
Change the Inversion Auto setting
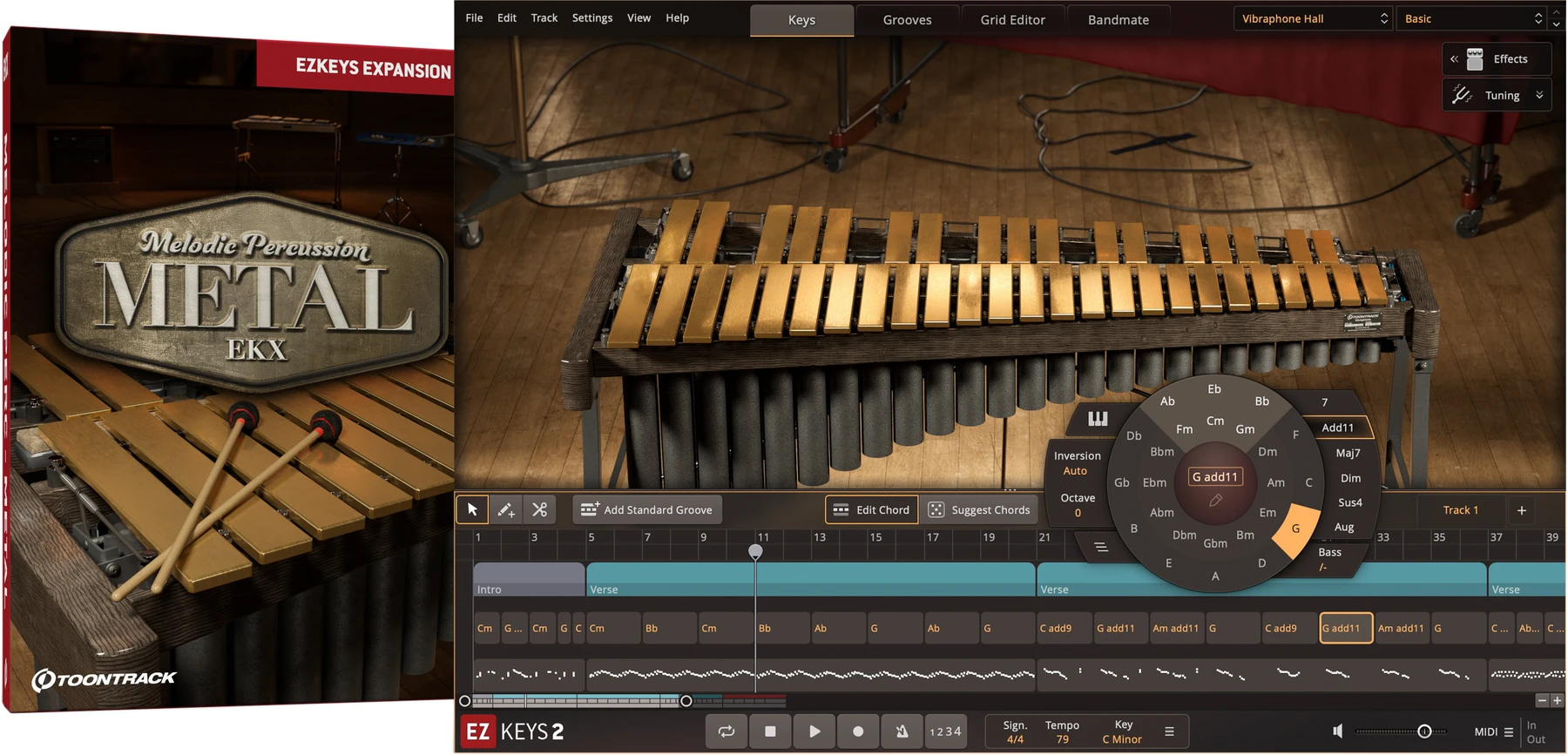point(1077,463)
